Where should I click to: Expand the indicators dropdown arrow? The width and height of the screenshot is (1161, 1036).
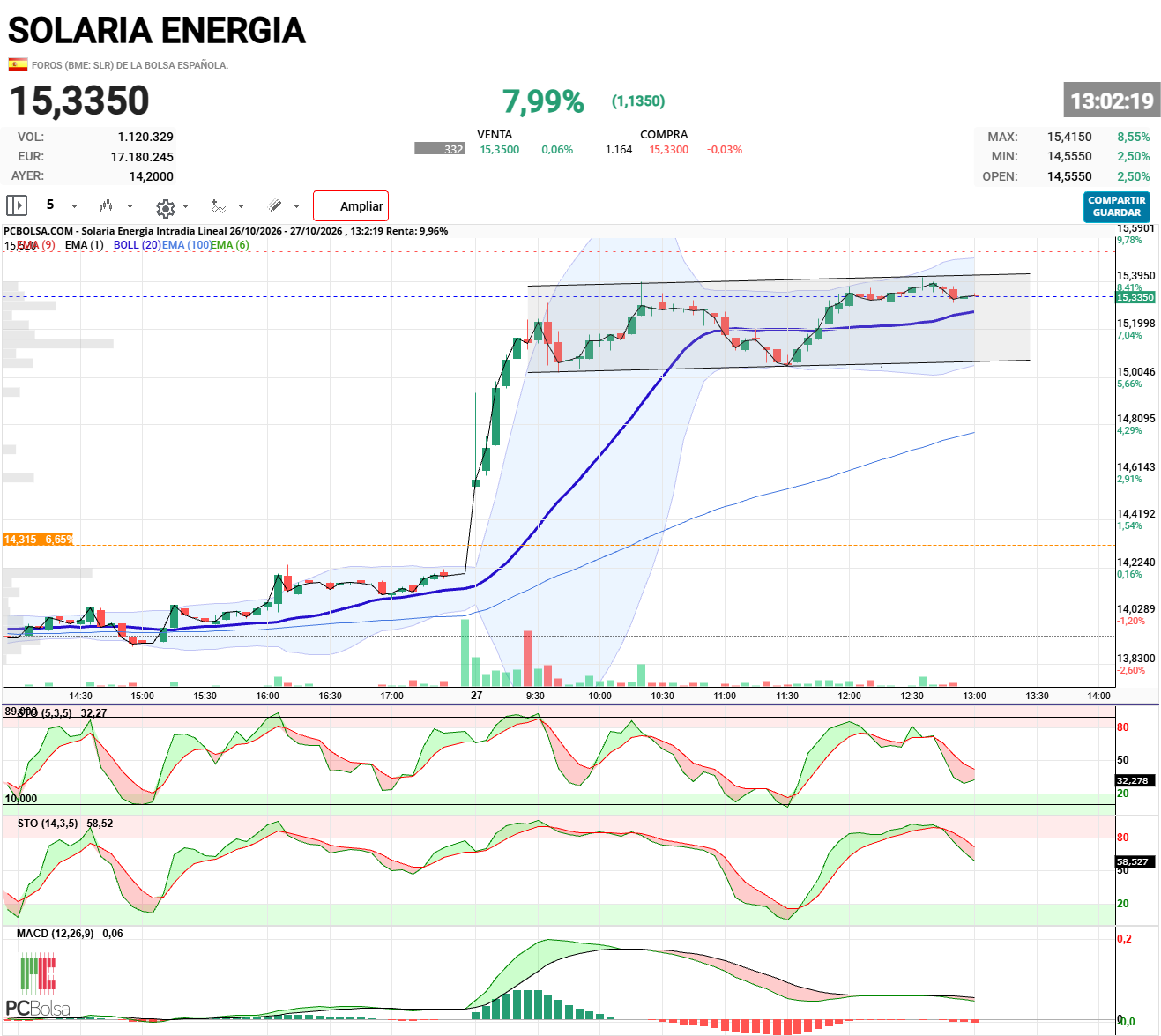coord(241,206)
